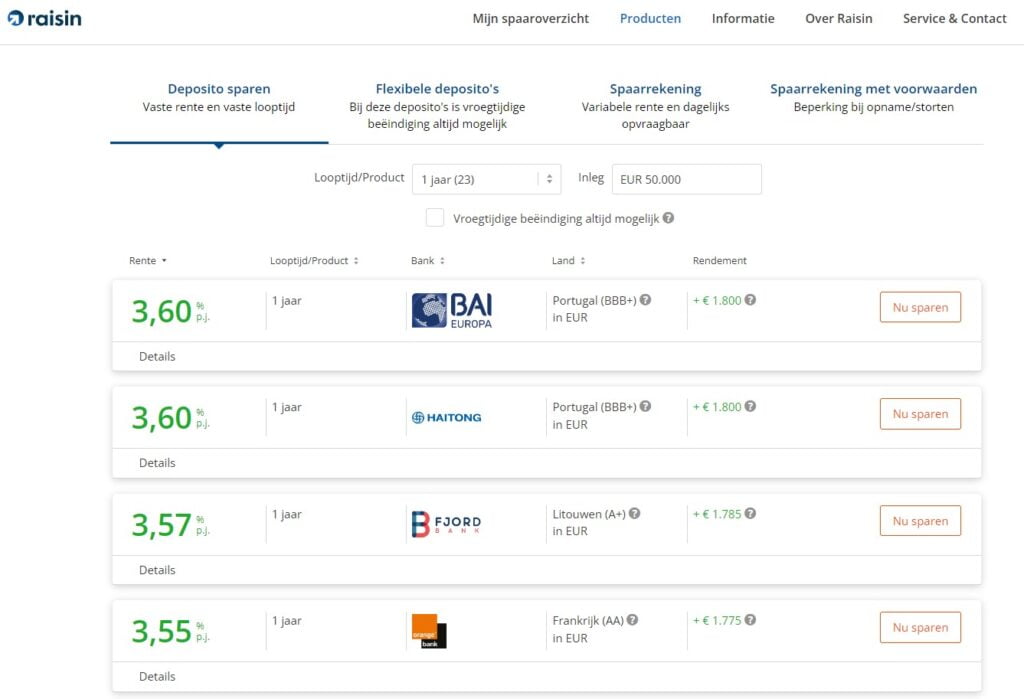The image size is (1024, 699).
Task: Click Nu sparen for BAI Europa
Action: click(x=920, y=307)
